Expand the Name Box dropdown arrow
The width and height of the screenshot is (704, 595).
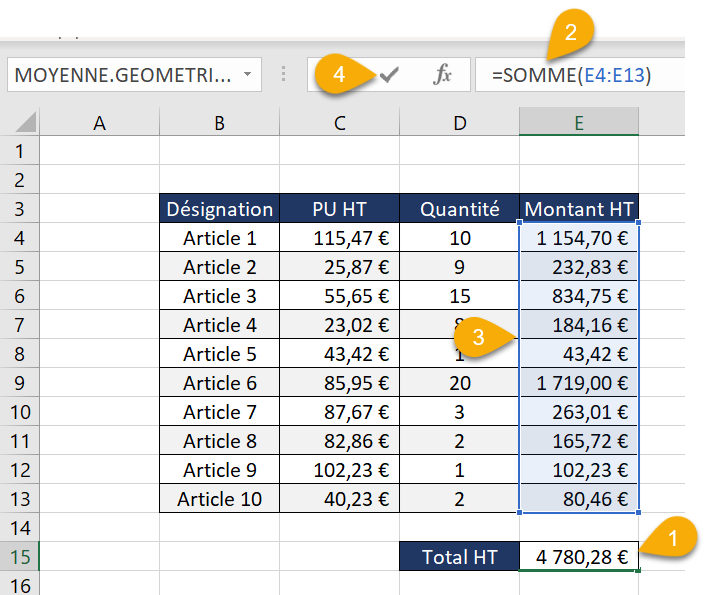247,75
